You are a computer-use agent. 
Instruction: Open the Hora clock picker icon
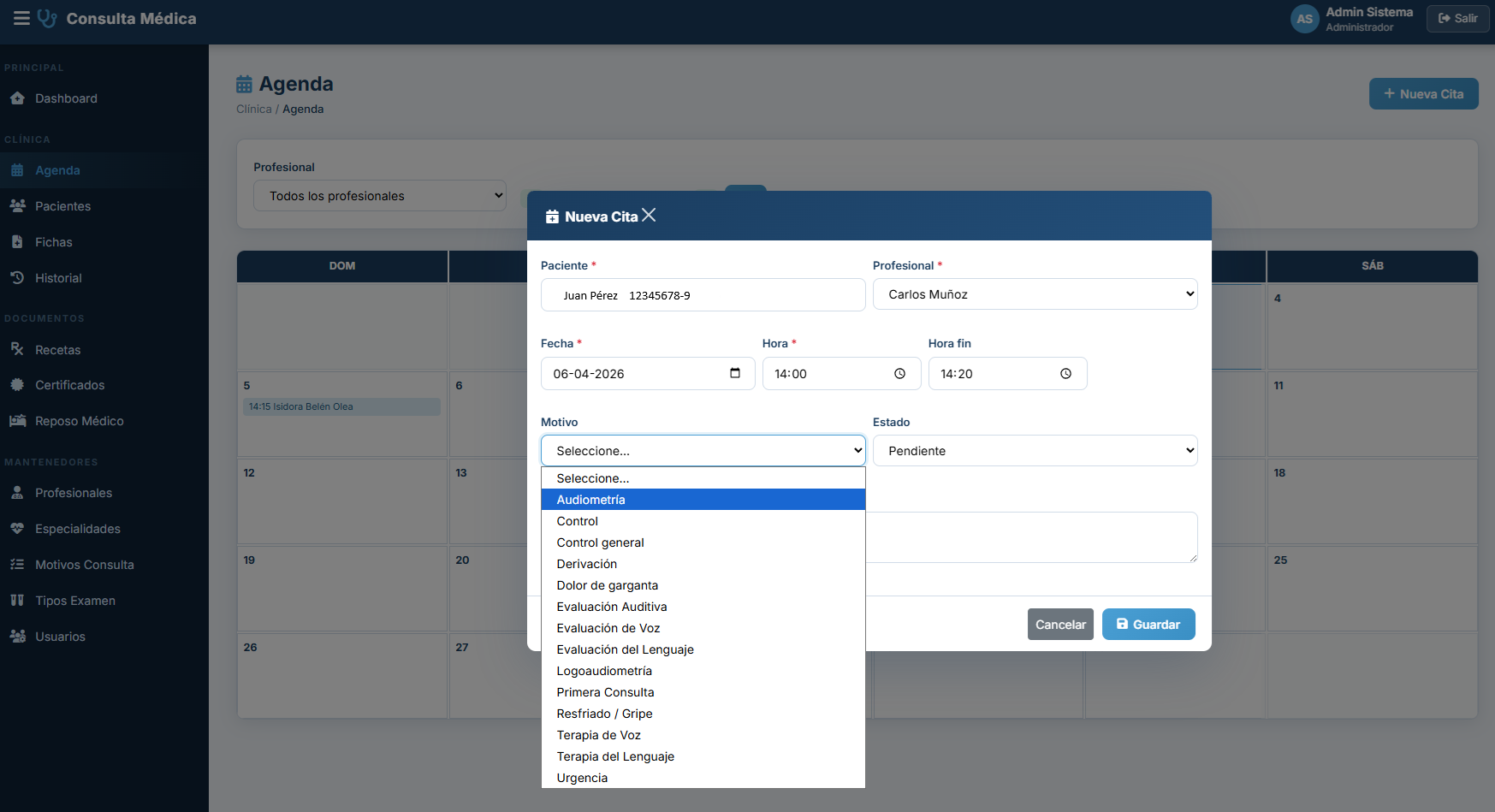pyautogui.click(x=900, y=374)
